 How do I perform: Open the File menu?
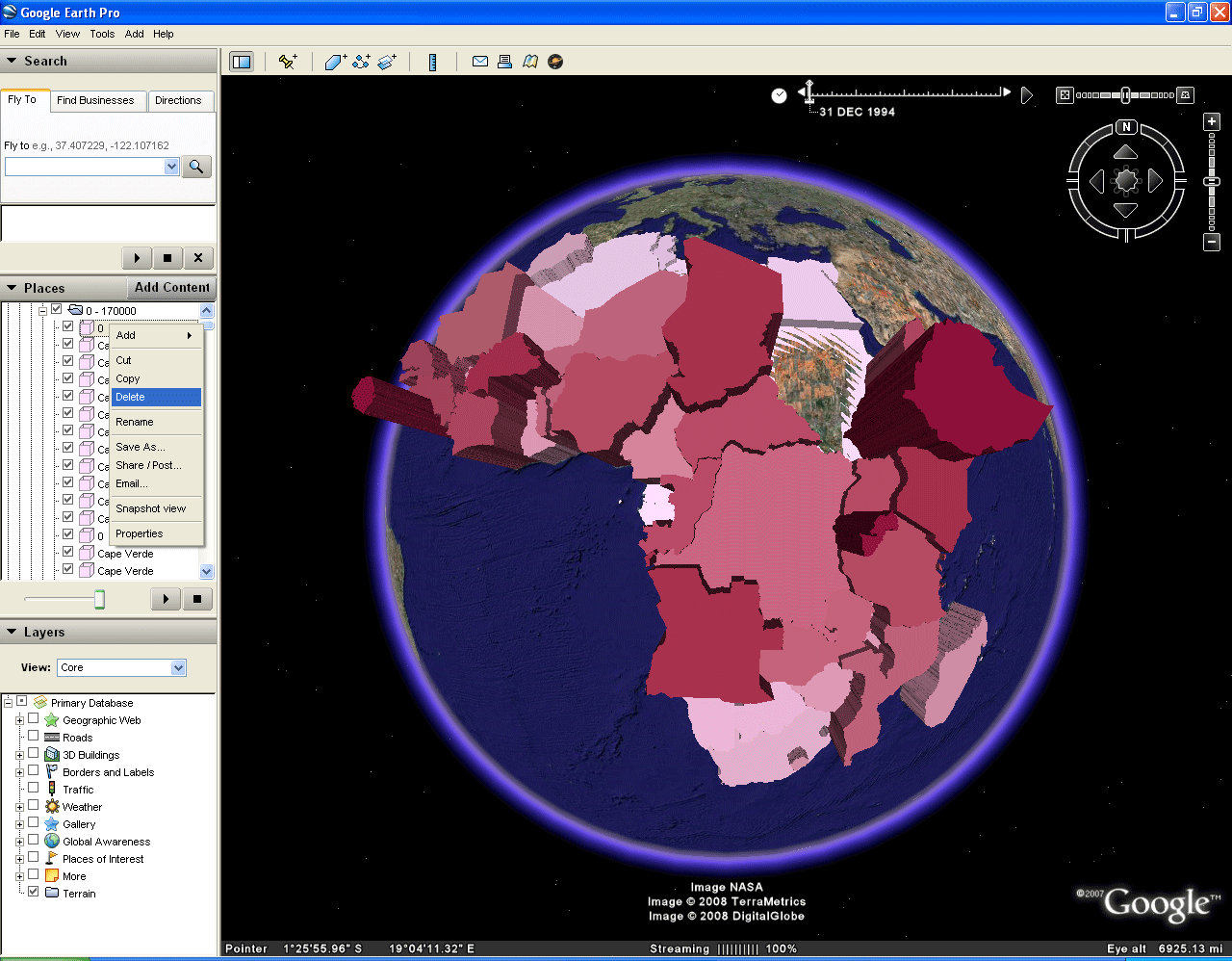[12, 34]
